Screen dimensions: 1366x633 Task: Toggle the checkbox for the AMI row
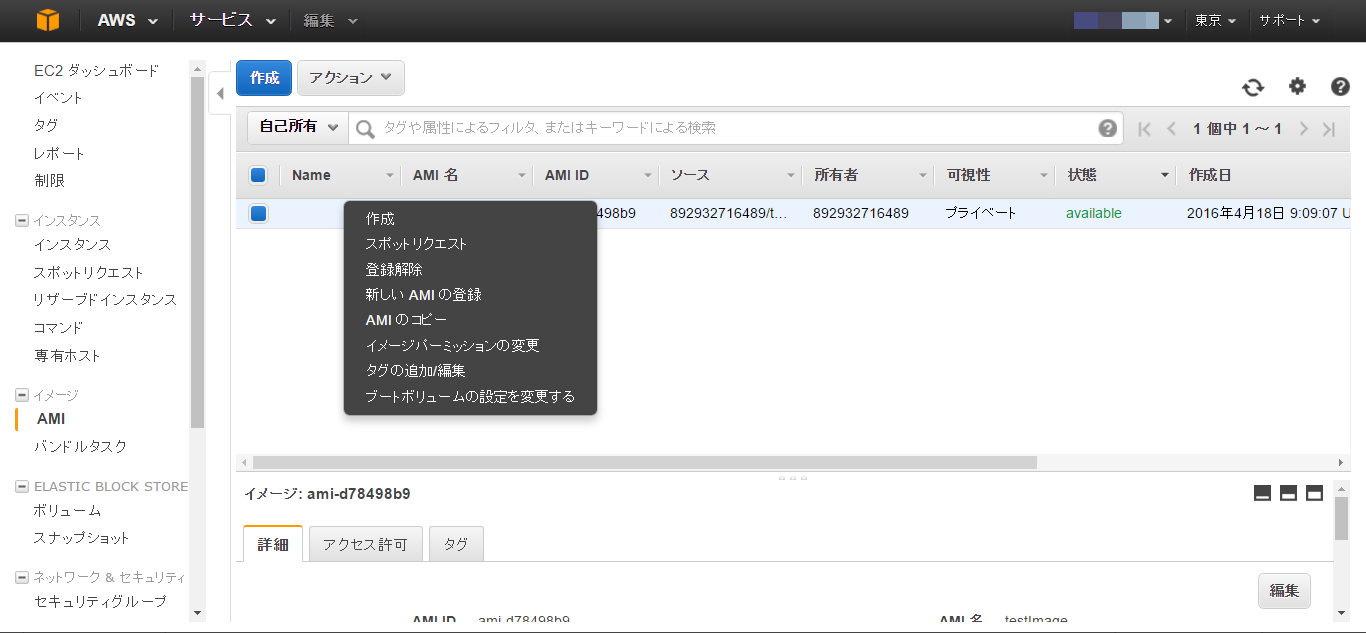[258, 213]
